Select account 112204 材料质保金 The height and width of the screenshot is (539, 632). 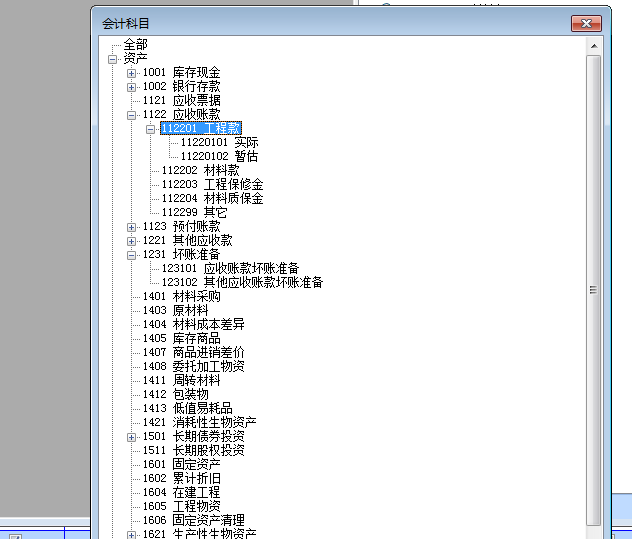pyautogui.click(x=212, y=198)
